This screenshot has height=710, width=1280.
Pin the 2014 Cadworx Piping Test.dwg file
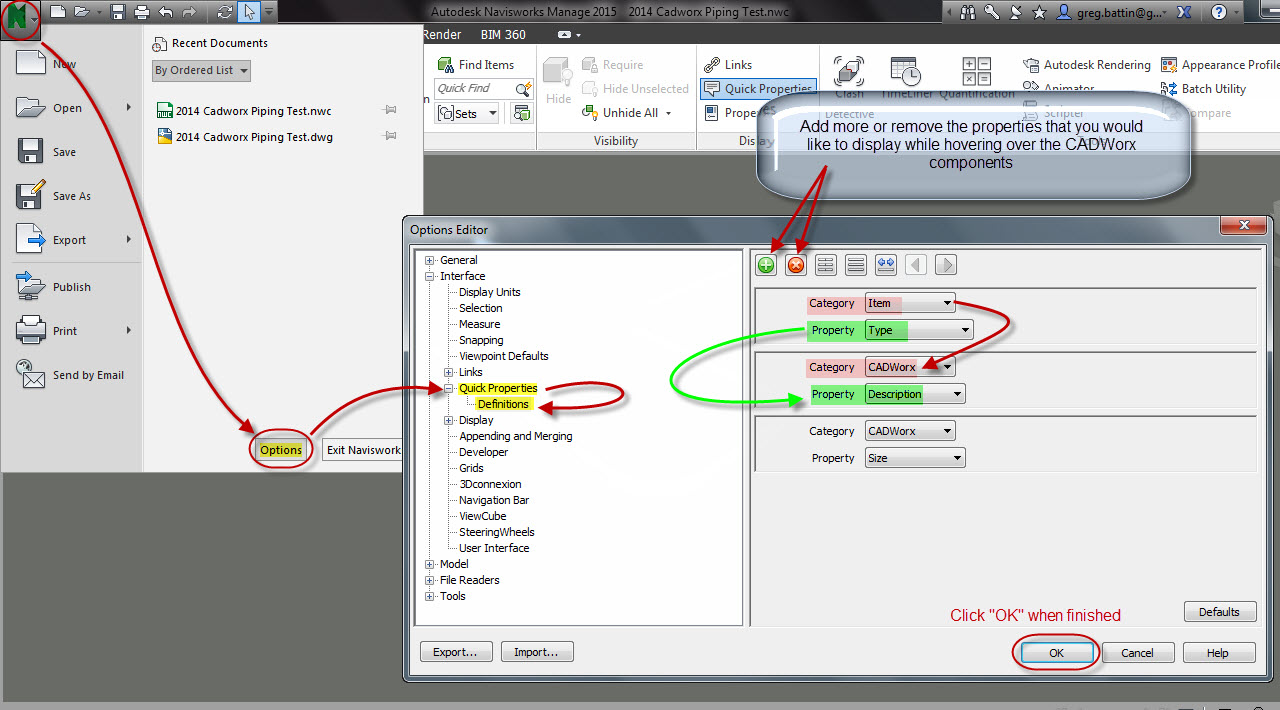(390, 136)
